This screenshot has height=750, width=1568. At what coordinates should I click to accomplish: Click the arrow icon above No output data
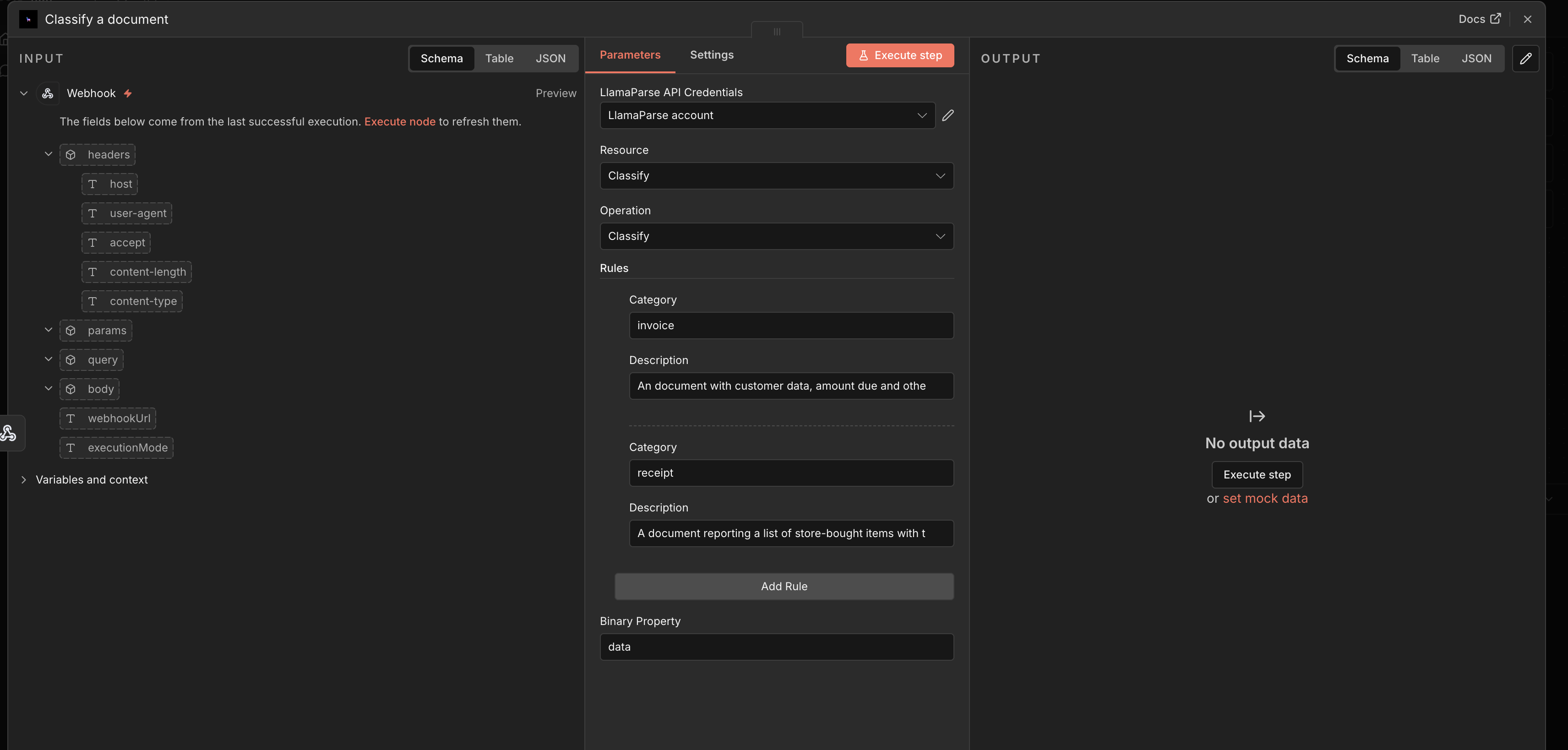(1257, 416)
